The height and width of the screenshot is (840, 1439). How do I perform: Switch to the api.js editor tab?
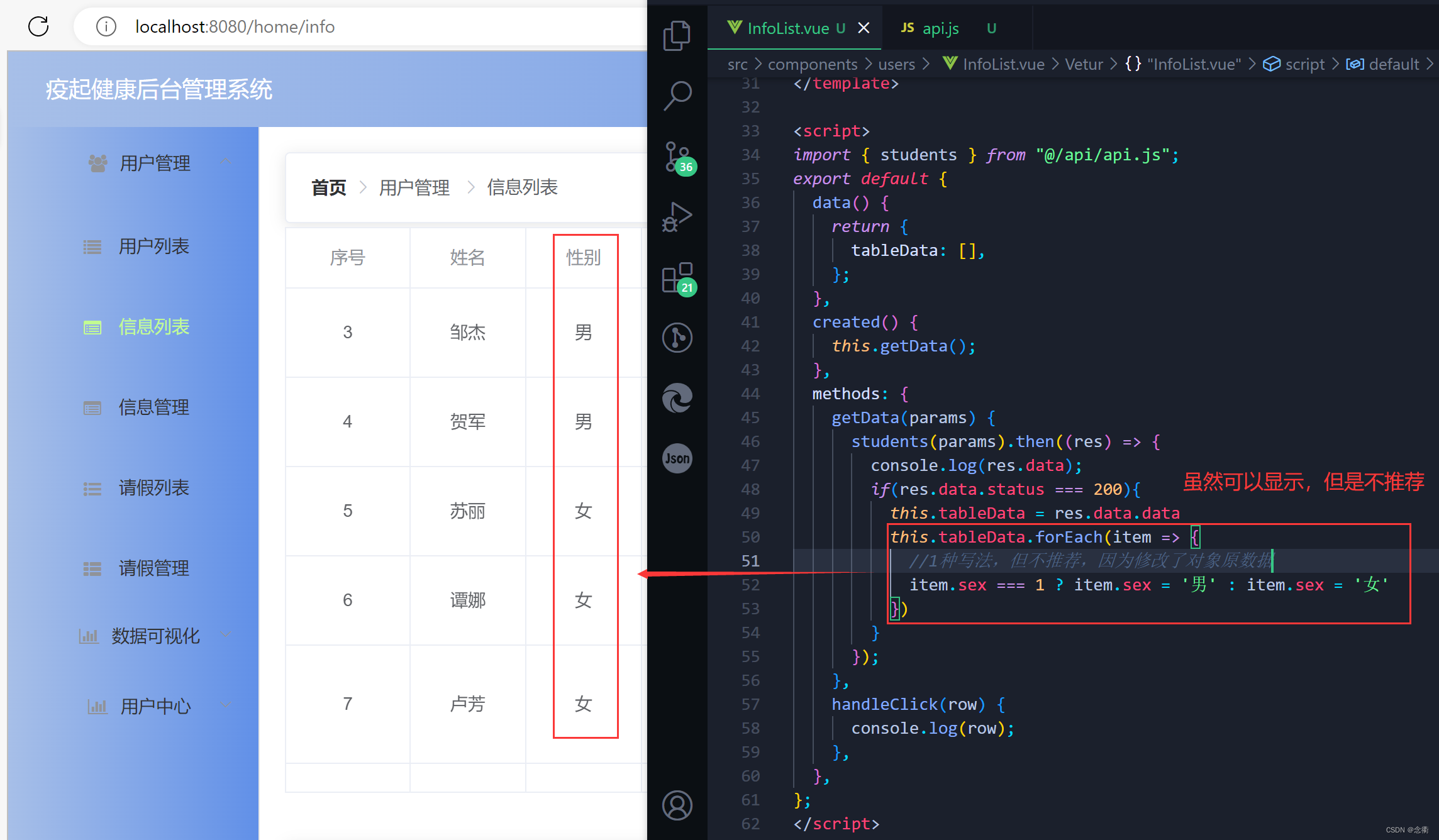(x=940, y=28)
